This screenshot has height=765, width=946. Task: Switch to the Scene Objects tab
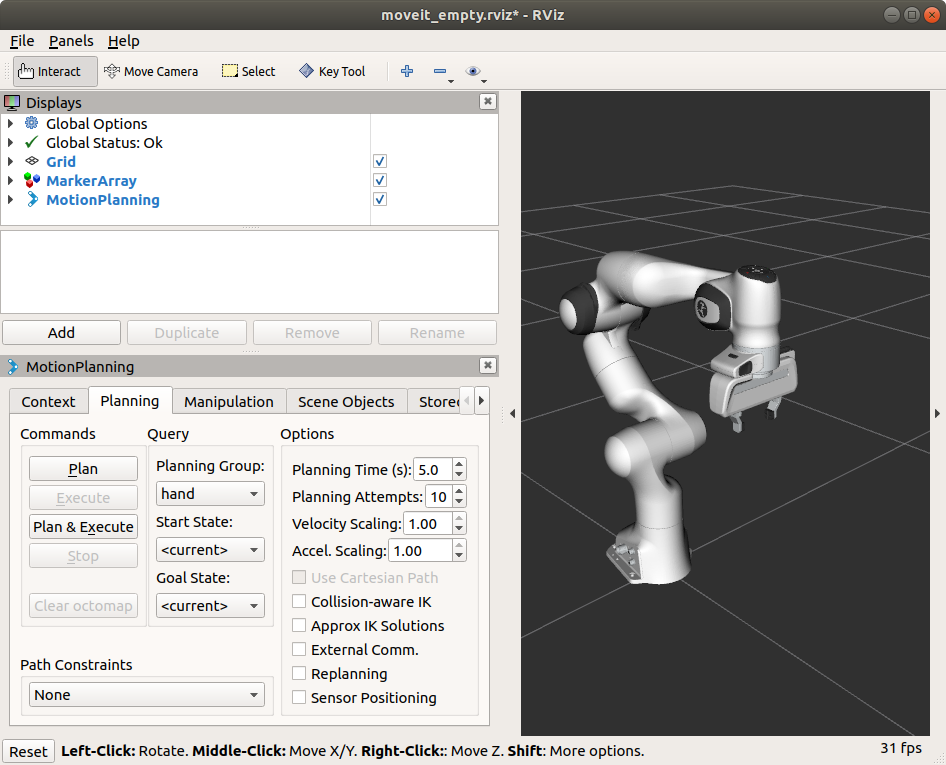[345, 401]
